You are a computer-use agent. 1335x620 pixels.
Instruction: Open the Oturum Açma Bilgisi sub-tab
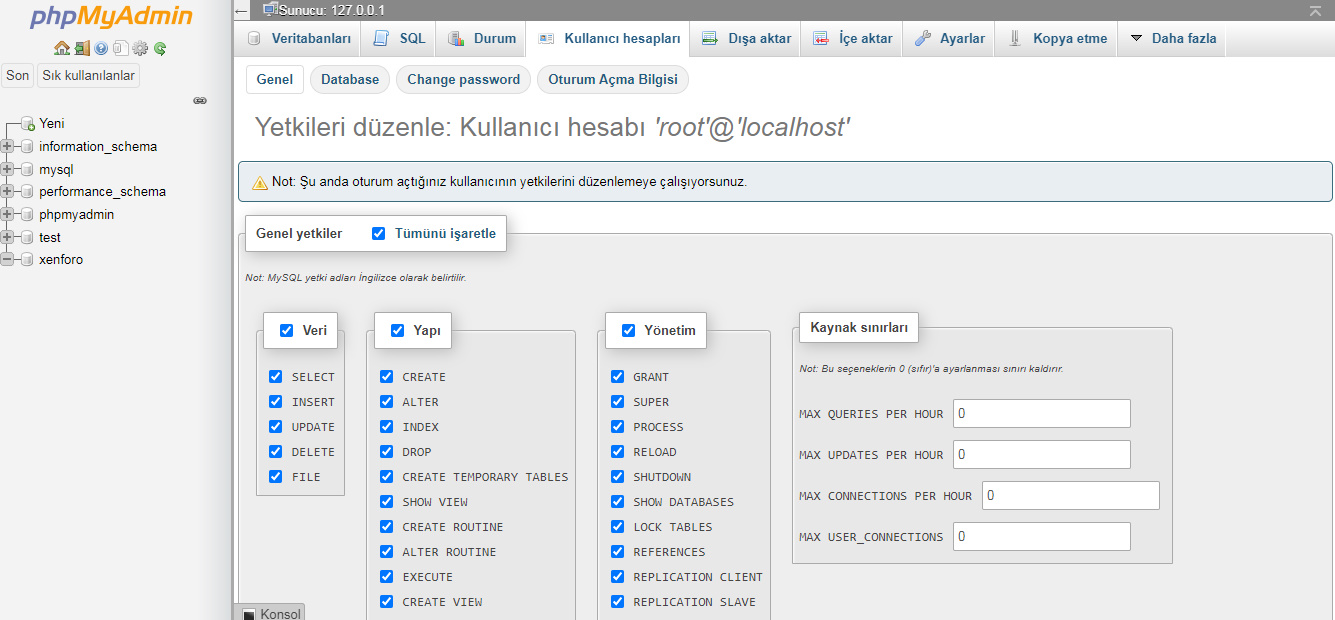coord(613,80)
